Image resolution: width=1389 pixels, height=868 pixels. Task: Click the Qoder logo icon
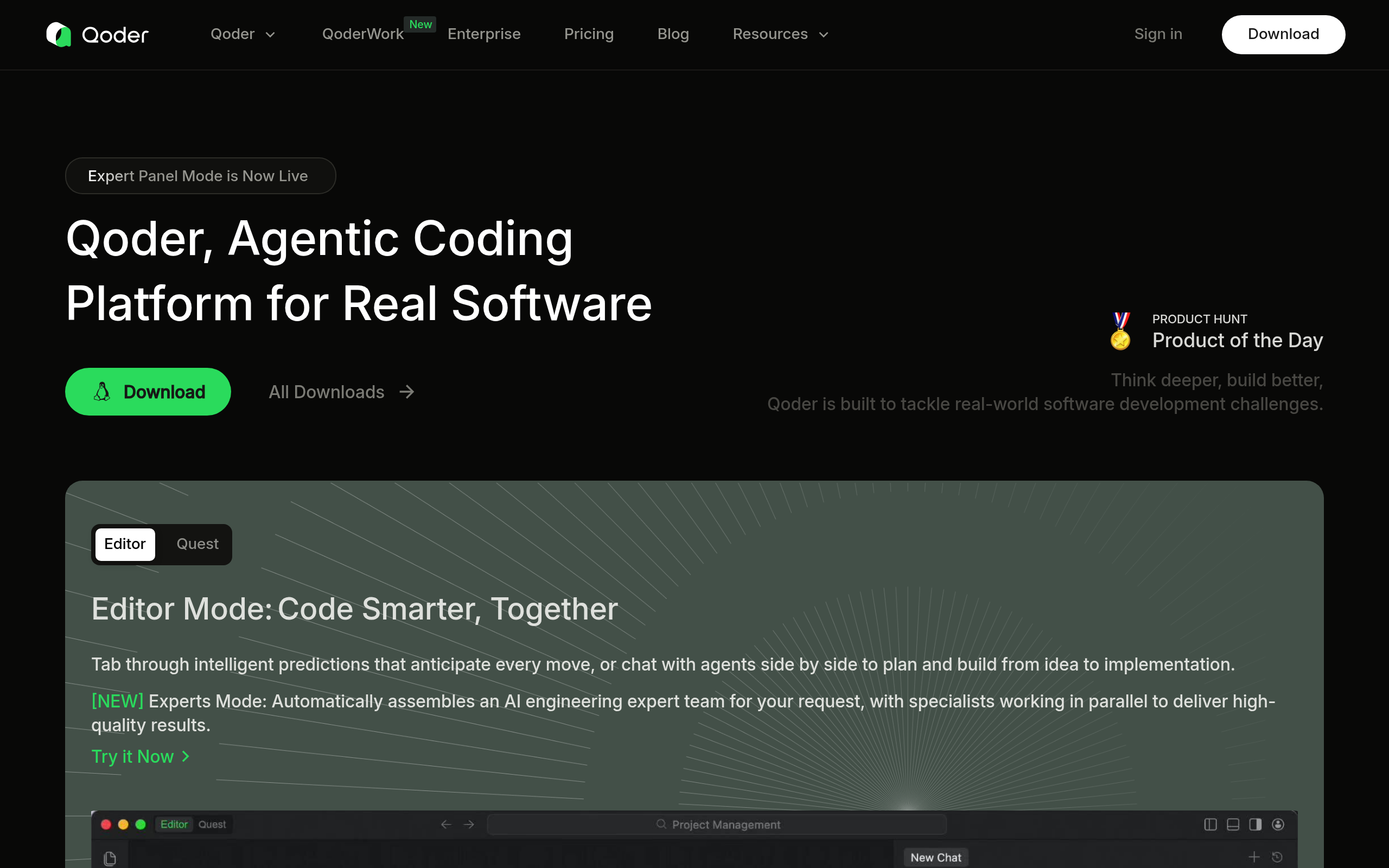tap(59, 34)
